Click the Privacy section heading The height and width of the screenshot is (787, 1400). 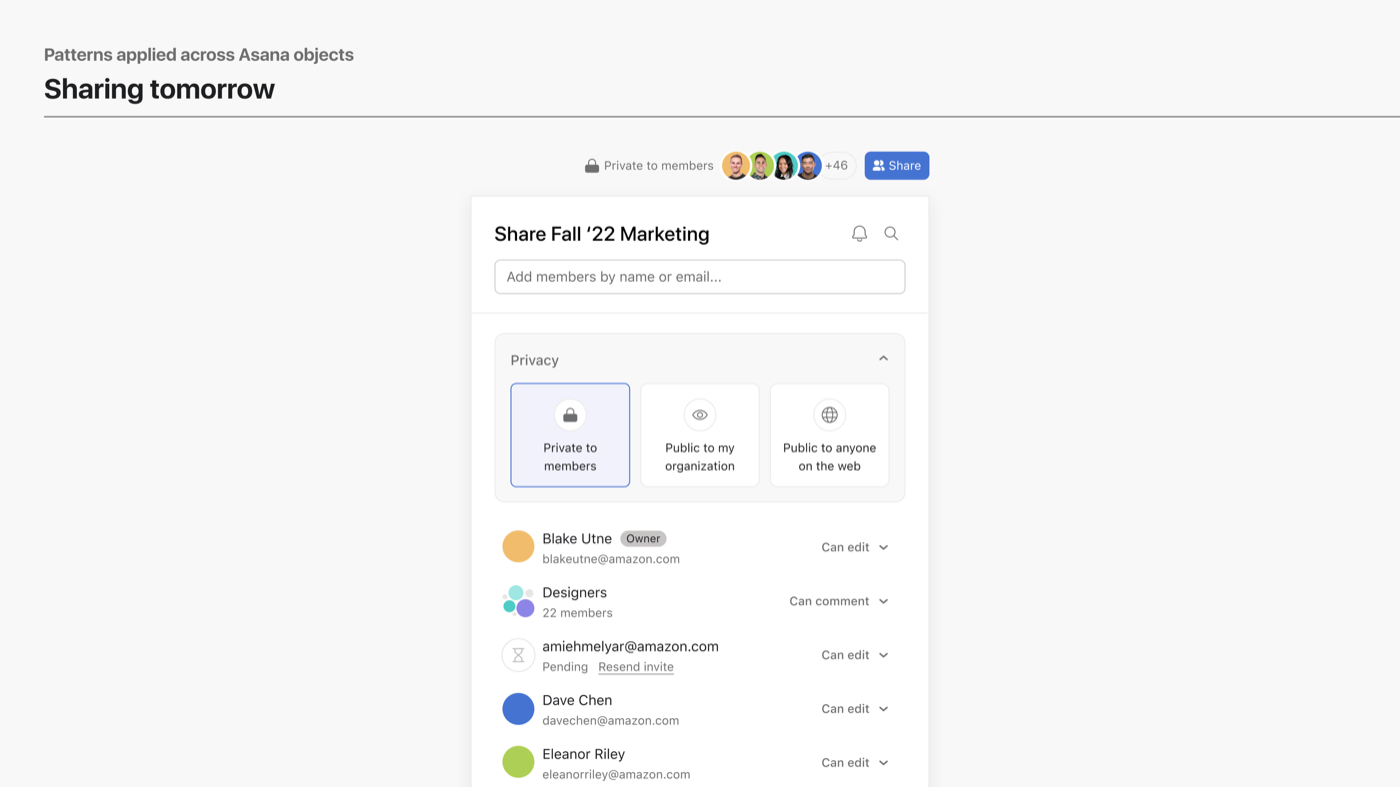click(535, 360)
